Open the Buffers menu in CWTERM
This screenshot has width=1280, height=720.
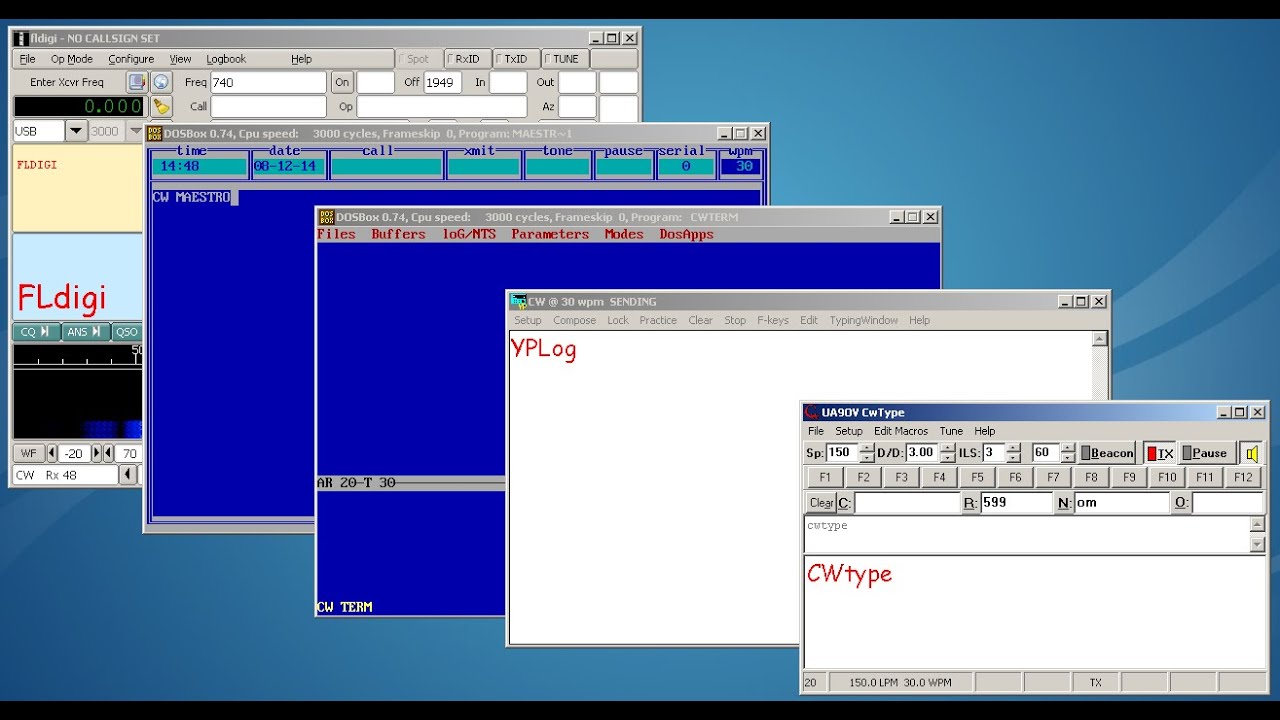tap(398, 234)
